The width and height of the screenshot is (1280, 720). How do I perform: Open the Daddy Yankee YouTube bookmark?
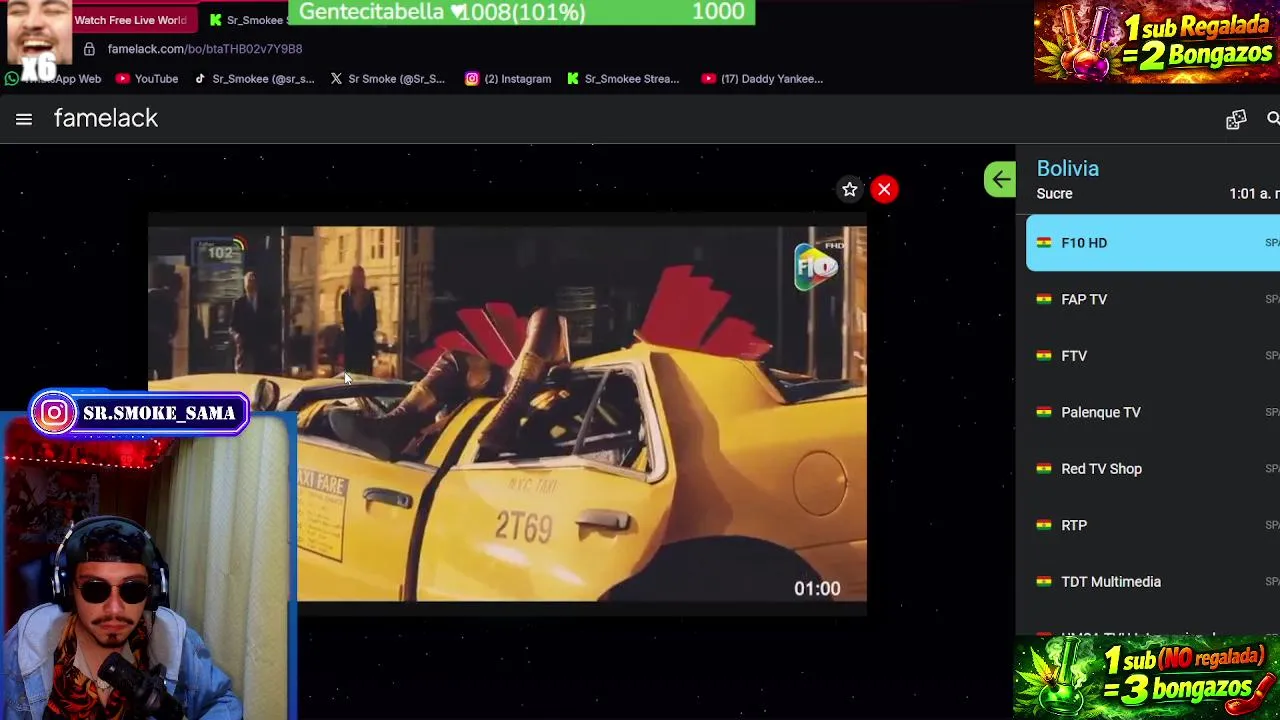[762, 79]
